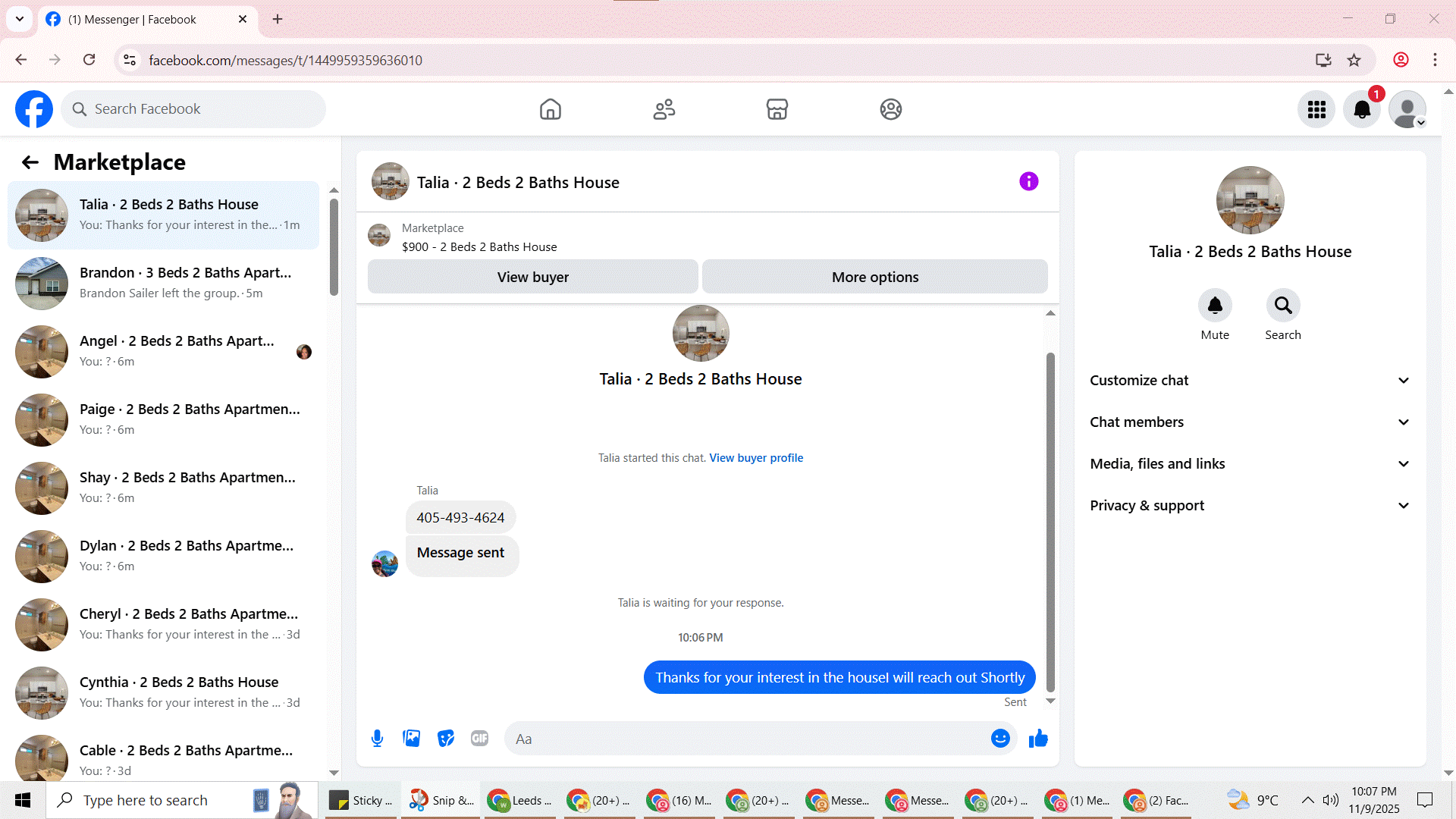The image size is (1456, 819).
Task: Pick a GIF using the GIF icon
Action: tap(480, 739)
